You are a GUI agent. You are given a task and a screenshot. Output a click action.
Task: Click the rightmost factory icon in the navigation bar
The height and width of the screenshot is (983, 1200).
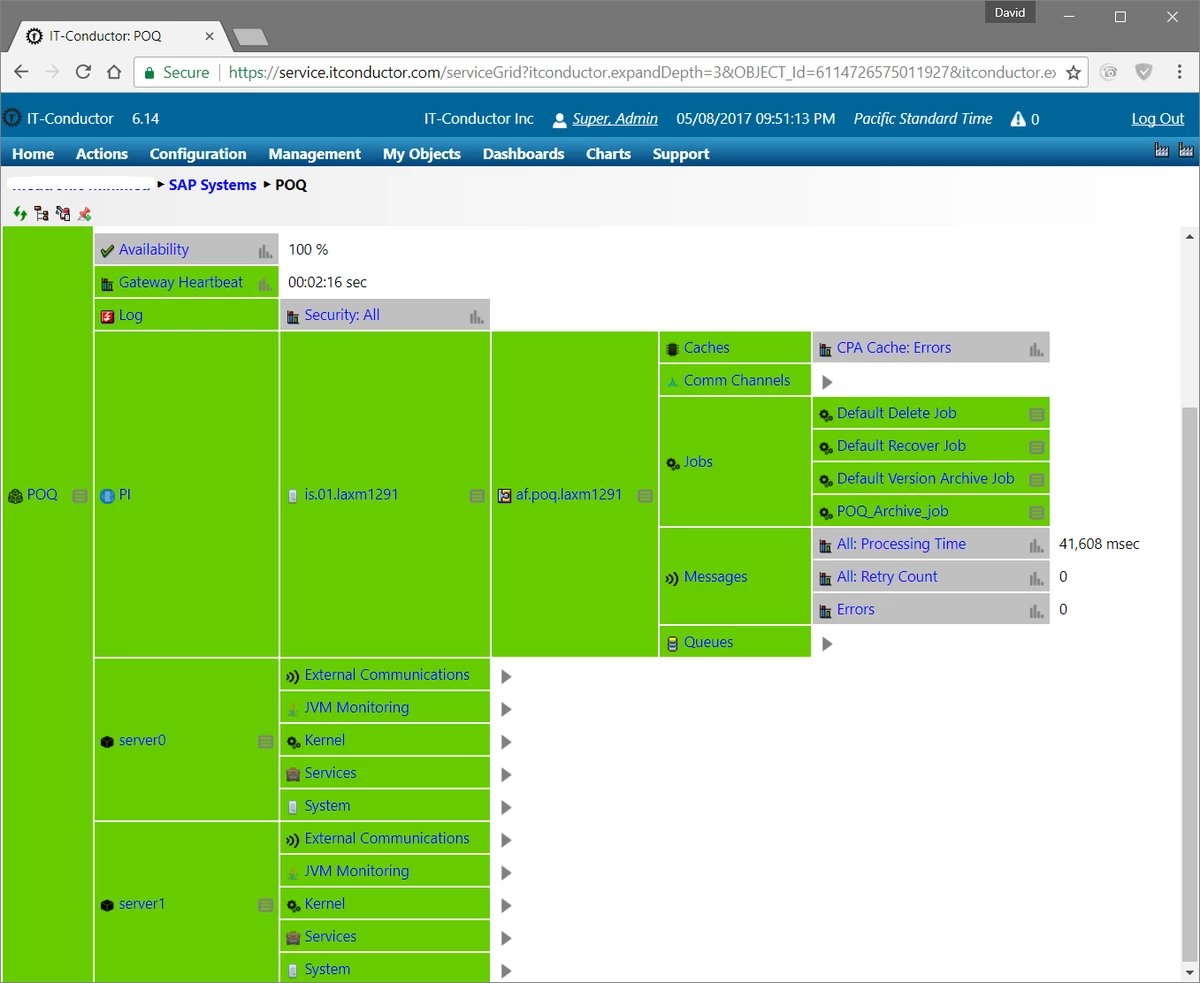[x=1186, y=152]
